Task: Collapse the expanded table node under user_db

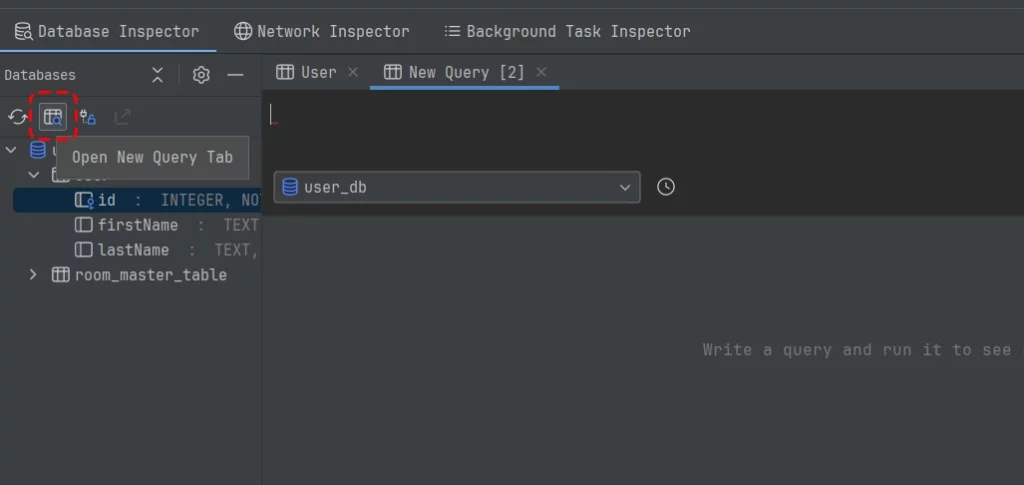Action: 33,175
